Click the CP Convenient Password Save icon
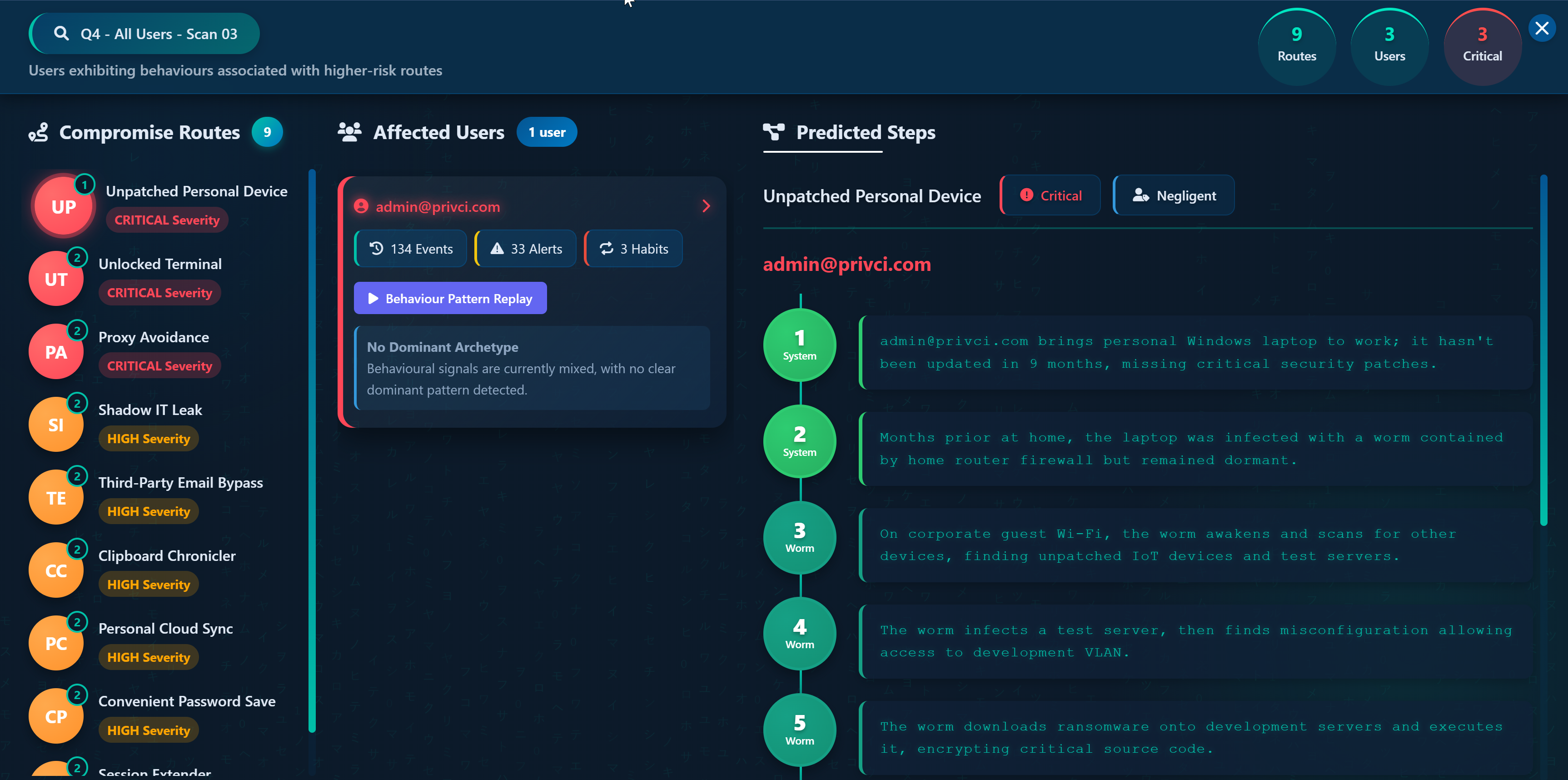This screenshot has width=1568, height=780. [56, 716]
